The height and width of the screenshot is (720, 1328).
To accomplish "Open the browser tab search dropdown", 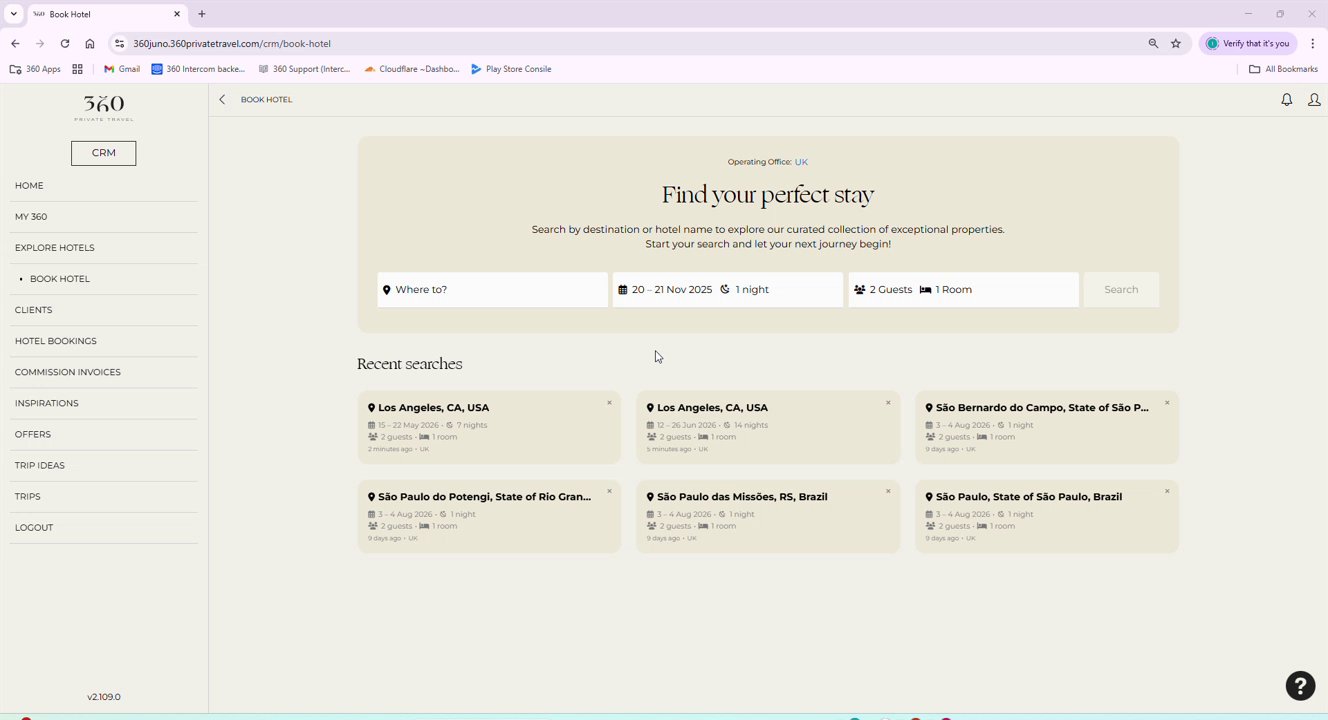I will point(13,14).
